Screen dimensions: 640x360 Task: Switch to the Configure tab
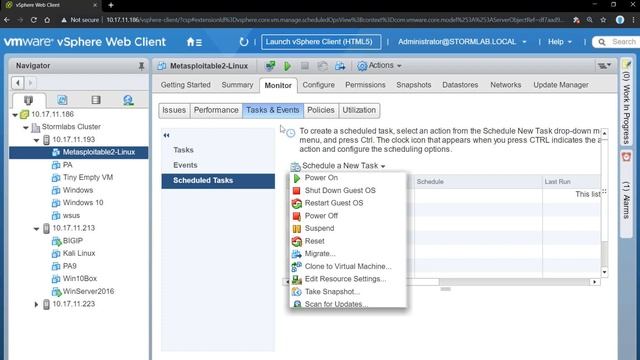pos(318,85)
